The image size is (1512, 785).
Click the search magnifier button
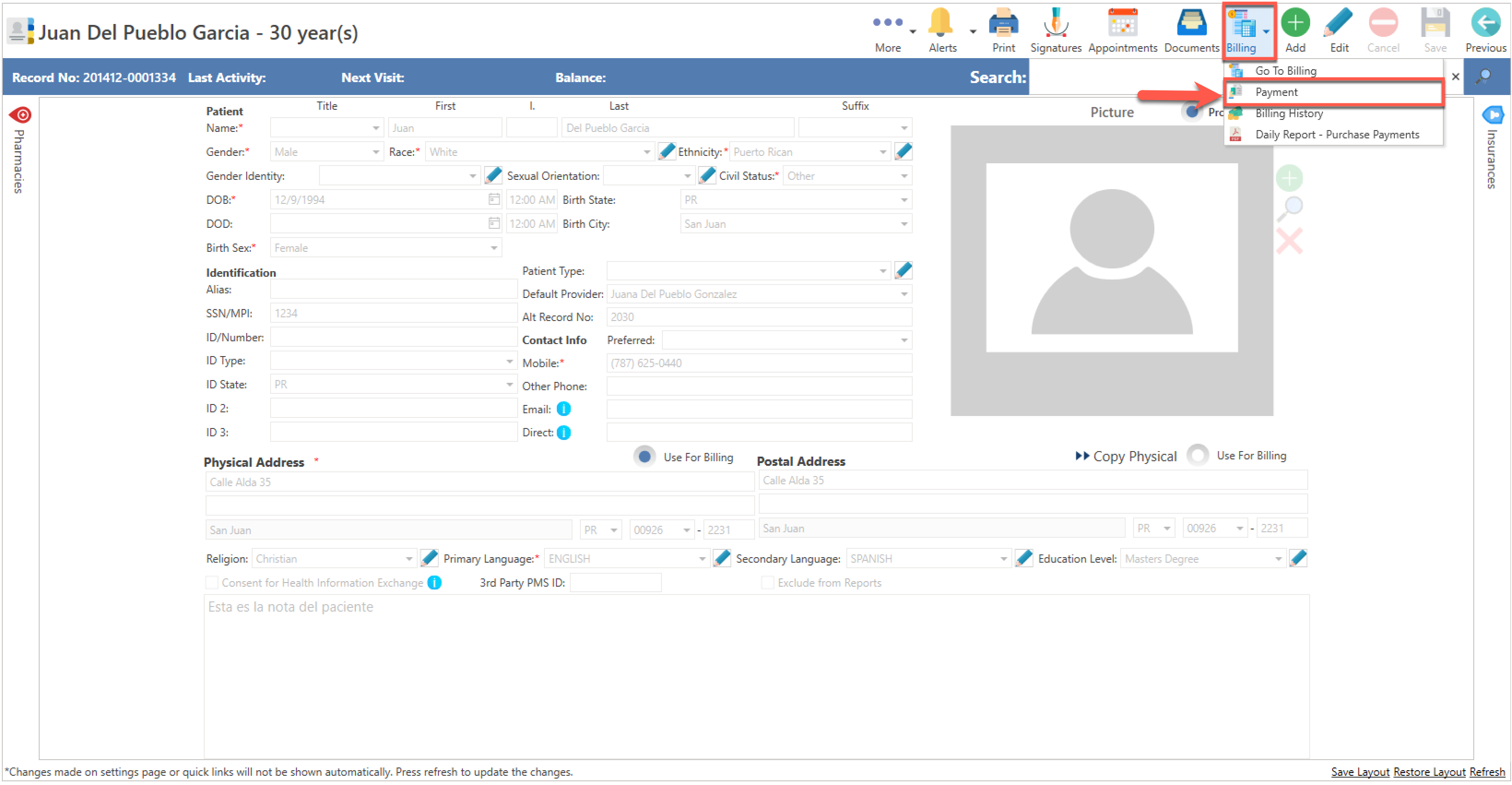coord(1484,76)
